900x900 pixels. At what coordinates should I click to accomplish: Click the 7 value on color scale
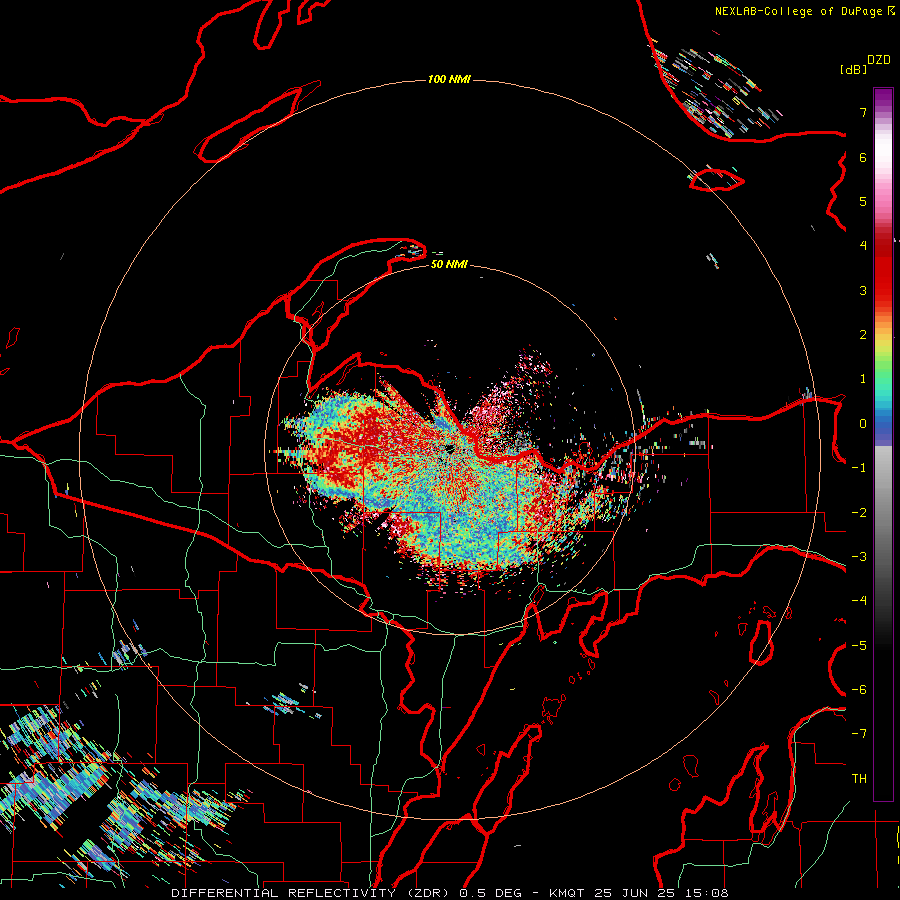[863, 112]
